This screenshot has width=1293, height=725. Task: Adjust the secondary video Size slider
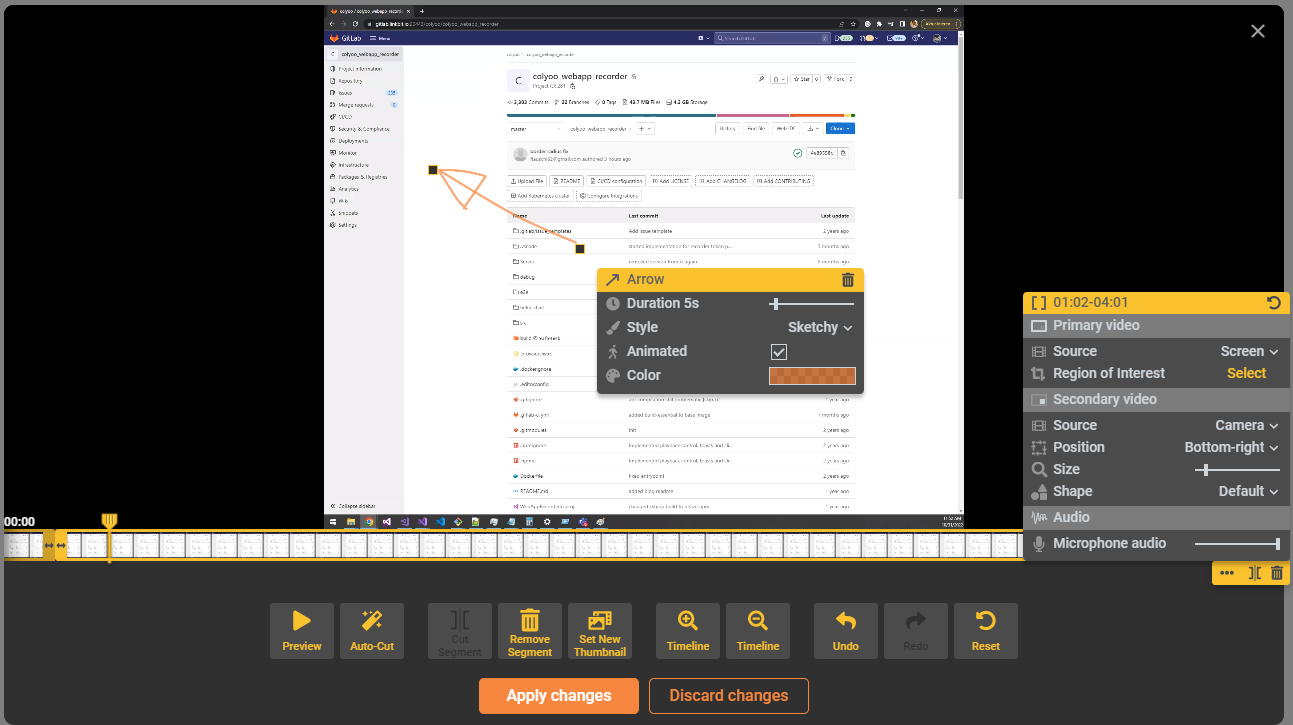(1237, 469)
